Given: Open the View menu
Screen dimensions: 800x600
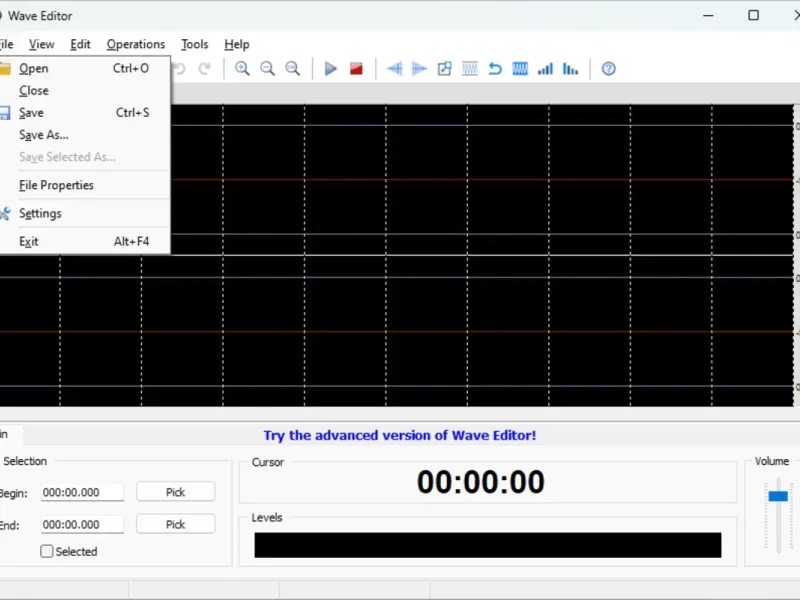Looking at the screenshot, I should (x=41, y=44).
